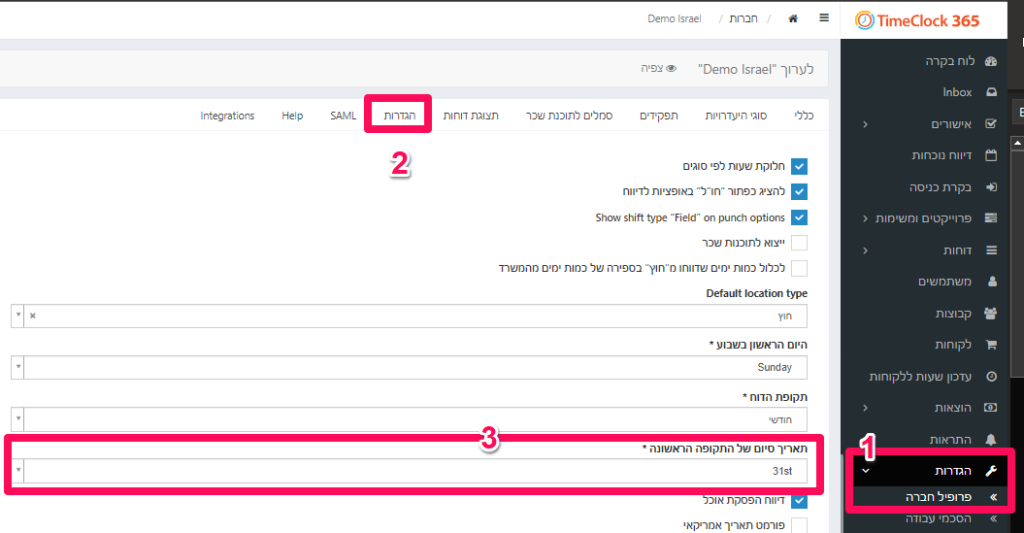Open the היום הראשון בשבוע Sunday dropdown

click(x=409, y=367)
